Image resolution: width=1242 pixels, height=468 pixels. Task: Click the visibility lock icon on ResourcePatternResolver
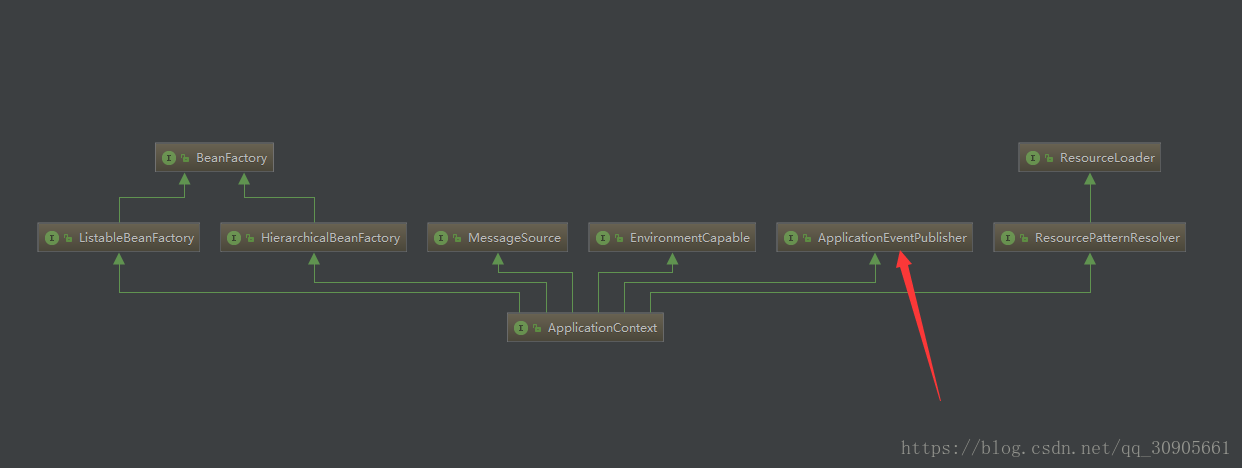1025,239
